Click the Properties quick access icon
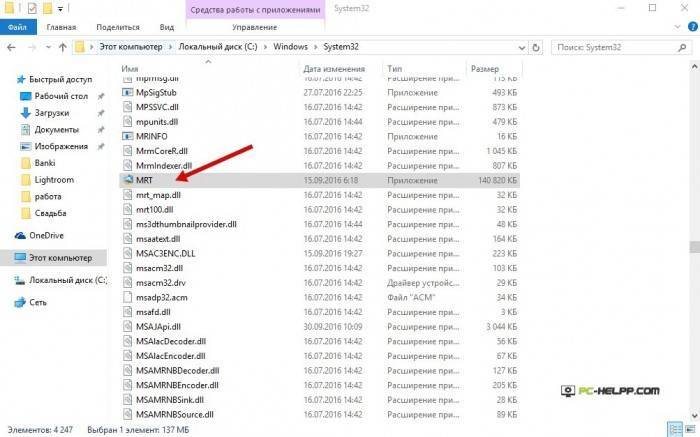Viewport: 700px width, 437px height. tap(32, 8)
